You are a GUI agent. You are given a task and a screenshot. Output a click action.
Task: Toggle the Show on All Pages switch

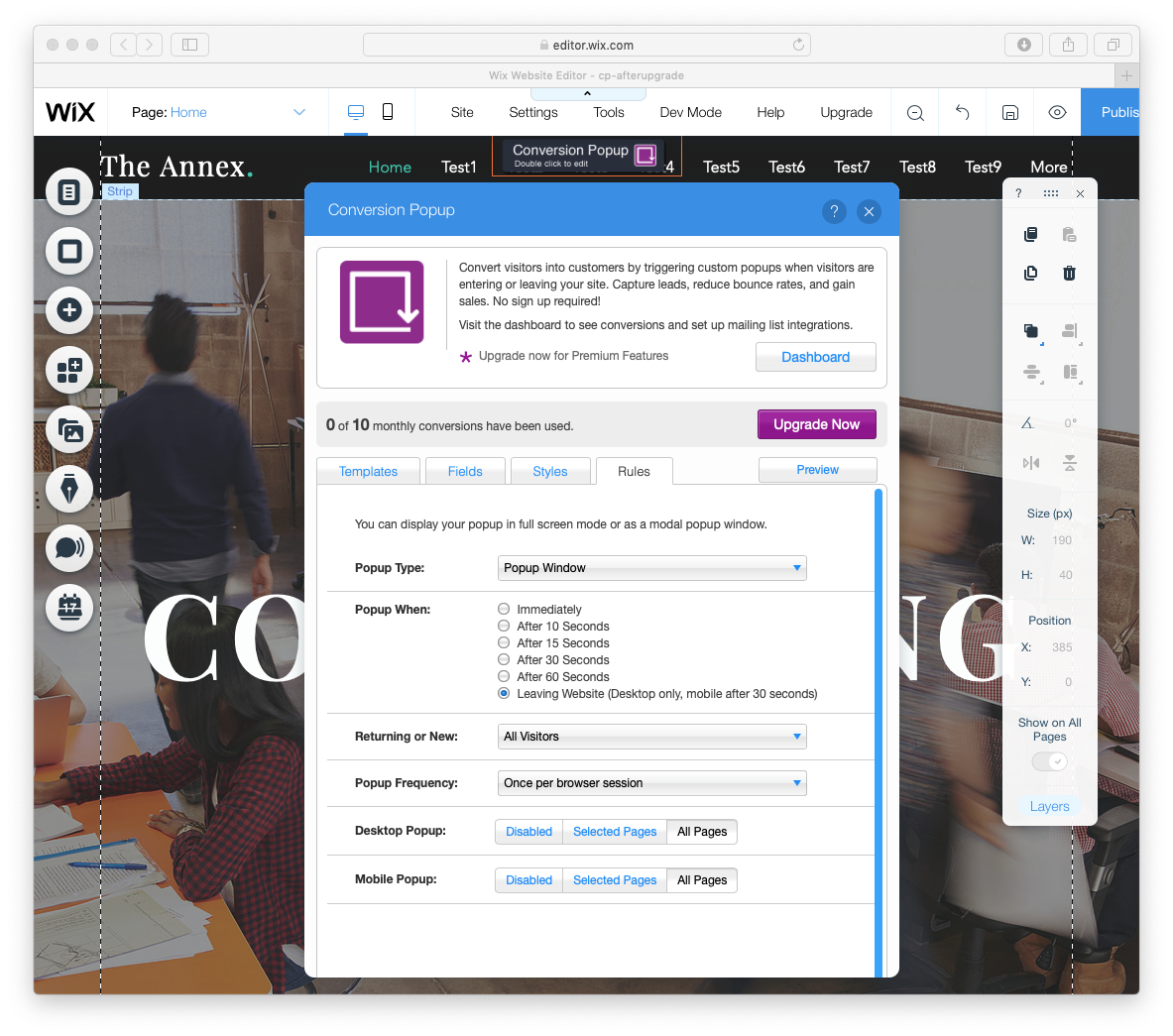1050,761
